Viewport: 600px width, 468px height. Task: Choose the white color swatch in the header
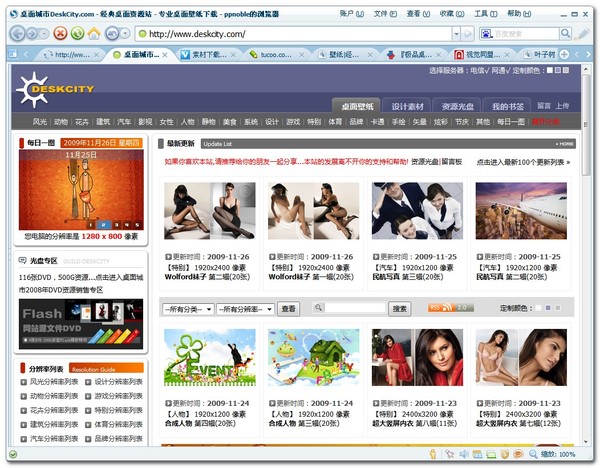pyautogui.click(x=550, y=70)
